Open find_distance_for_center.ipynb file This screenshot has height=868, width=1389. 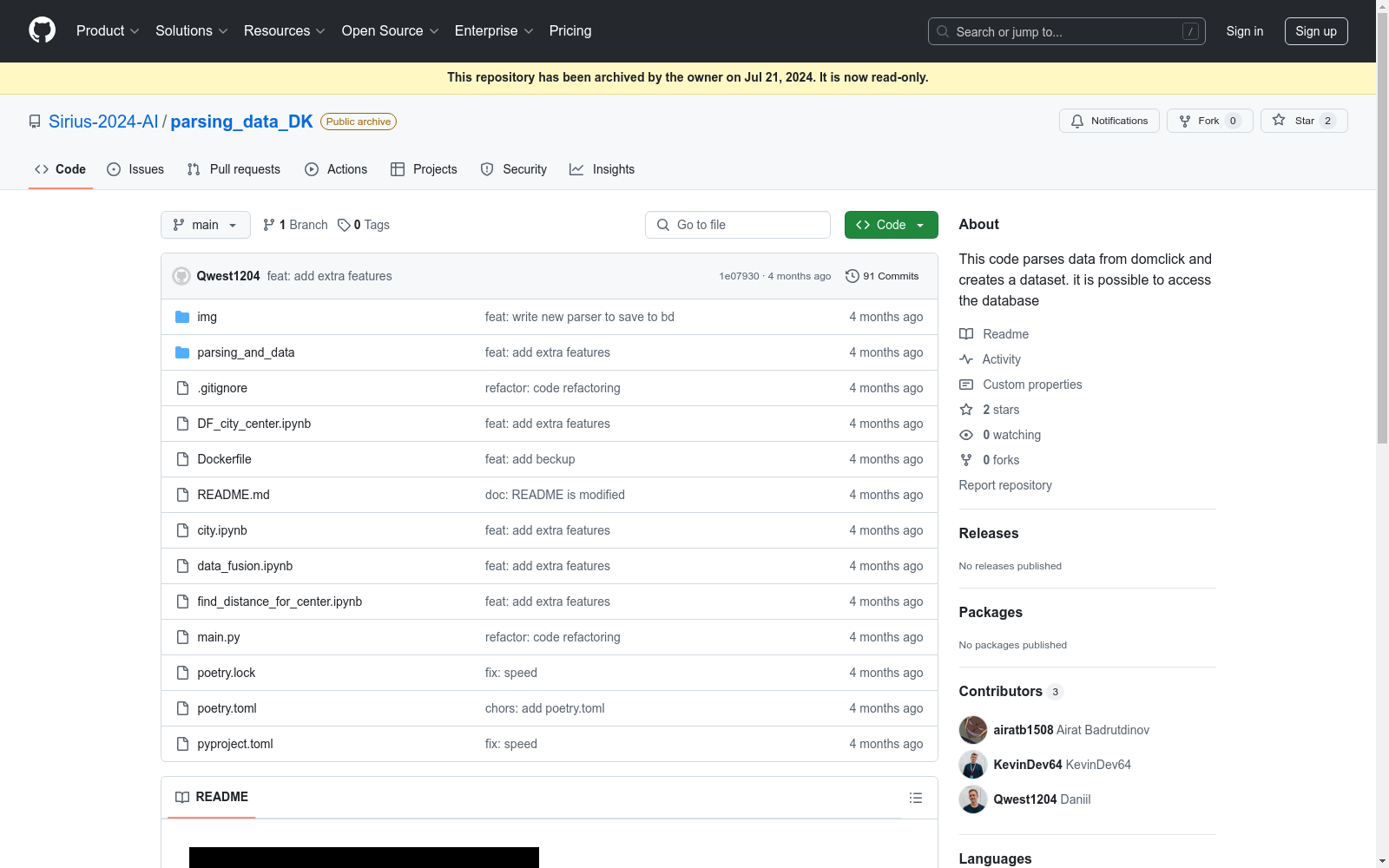(x=280, y=602)
